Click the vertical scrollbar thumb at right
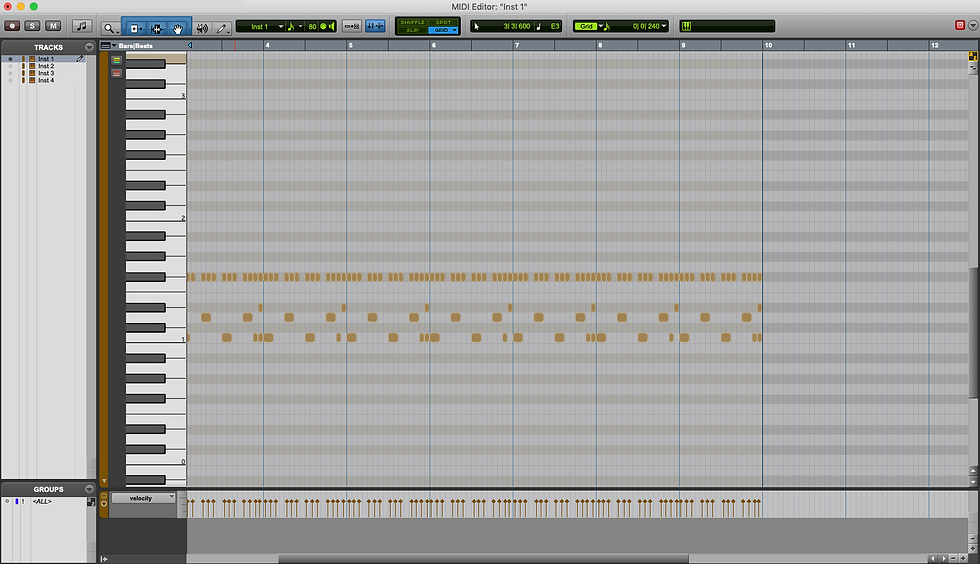The image size is (980, 564). [973, 331]
